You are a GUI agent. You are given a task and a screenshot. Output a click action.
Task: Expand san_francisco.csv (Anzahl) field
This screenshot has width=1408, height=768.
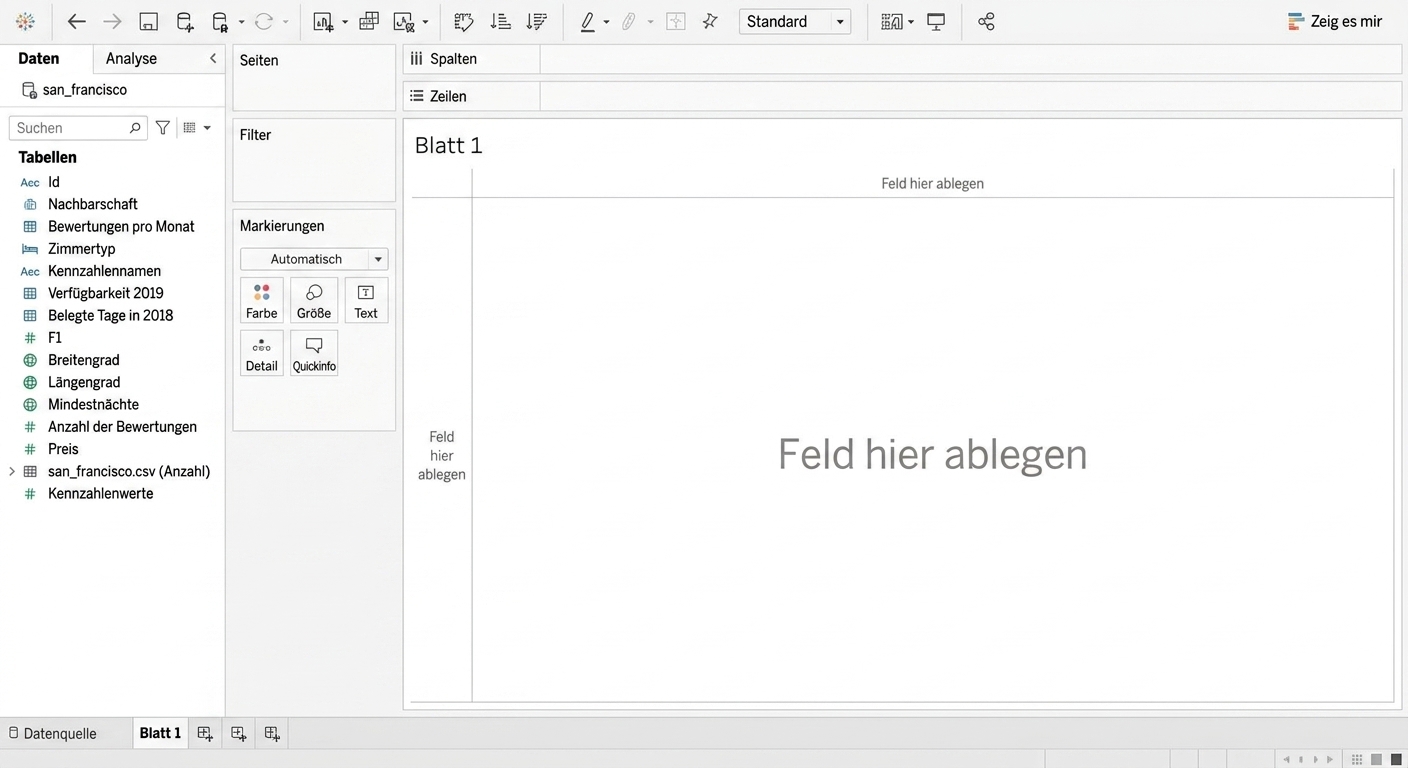[12, 471]
